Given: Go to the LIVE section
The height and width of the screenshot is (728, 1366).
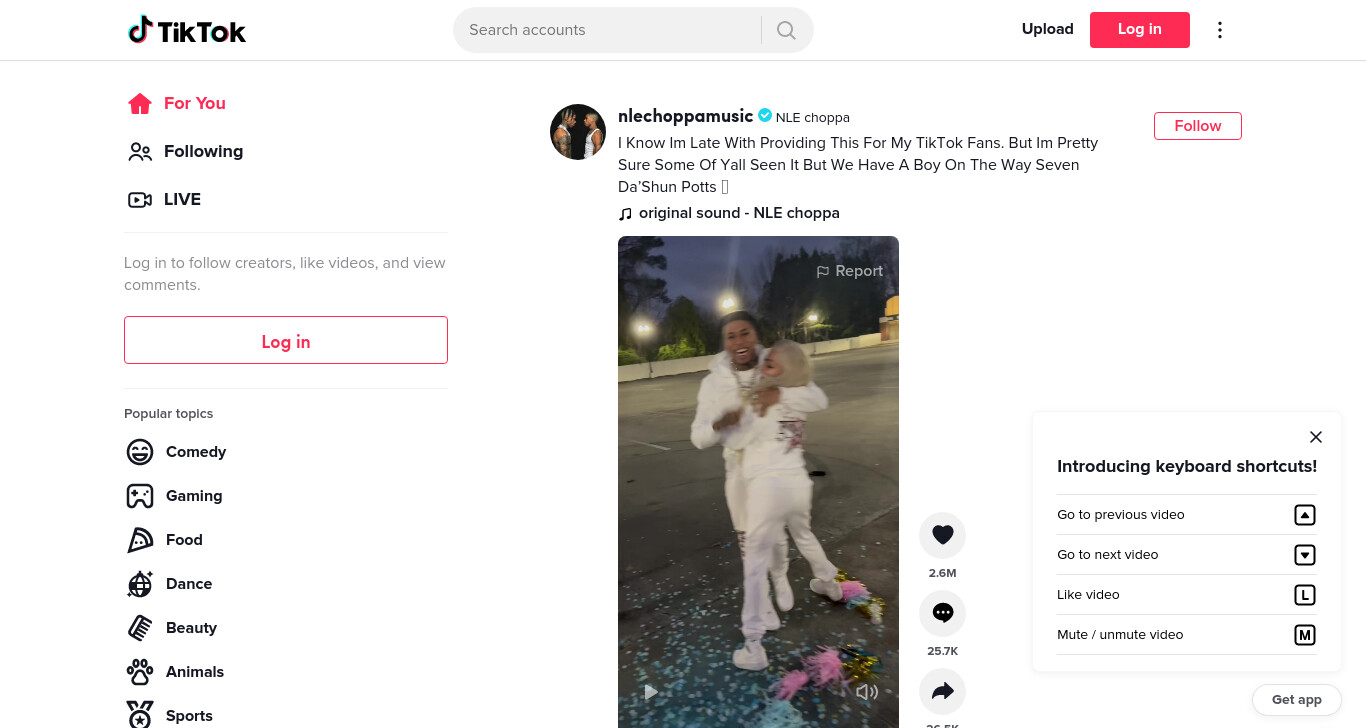Looking at the screenshot, I should pos(165,199).
